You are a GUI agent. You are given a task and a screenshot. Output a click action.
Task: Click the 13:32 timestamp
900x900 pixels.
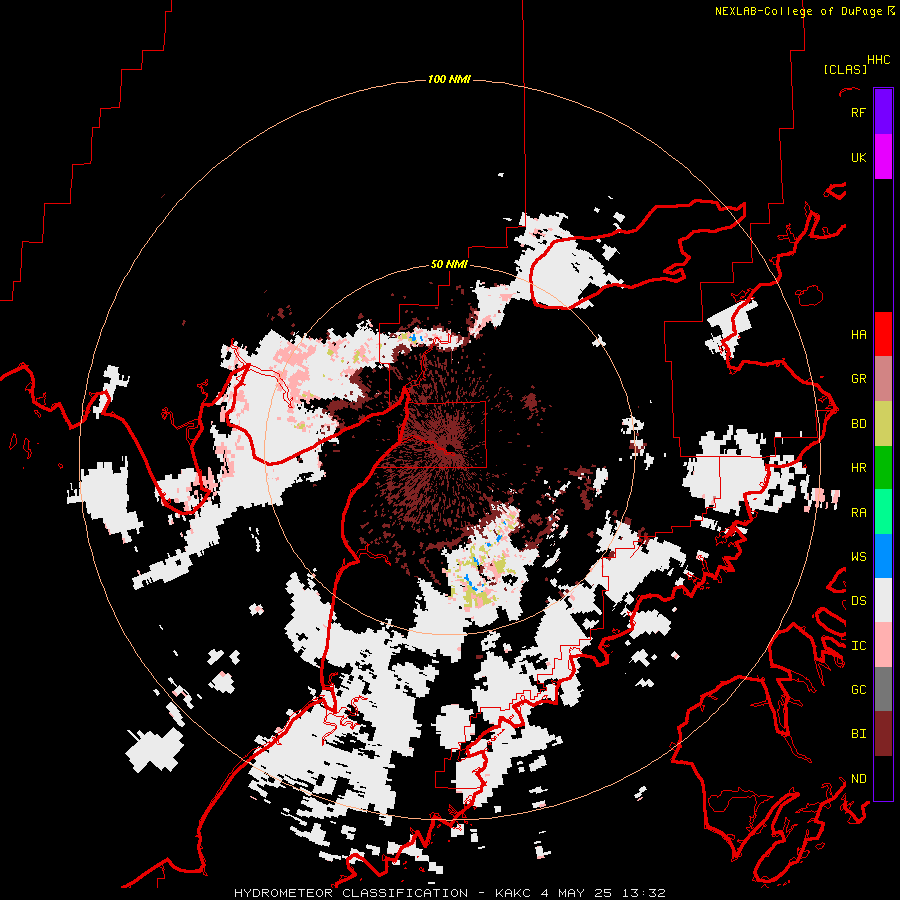point(646,893)
